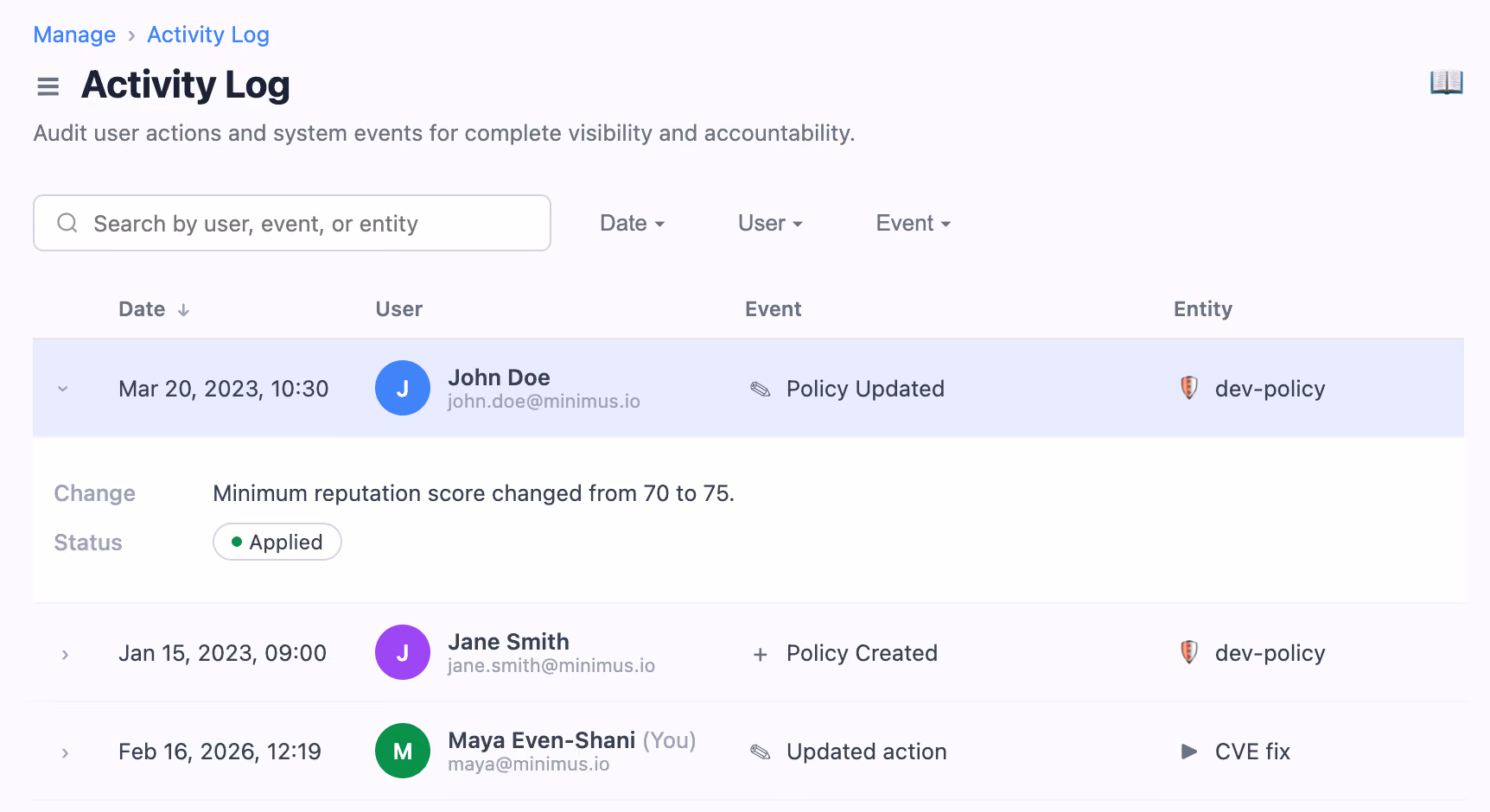Go to Manage in the breadcrumb
Screen dimensions: 1490x812
pos(74,35)
